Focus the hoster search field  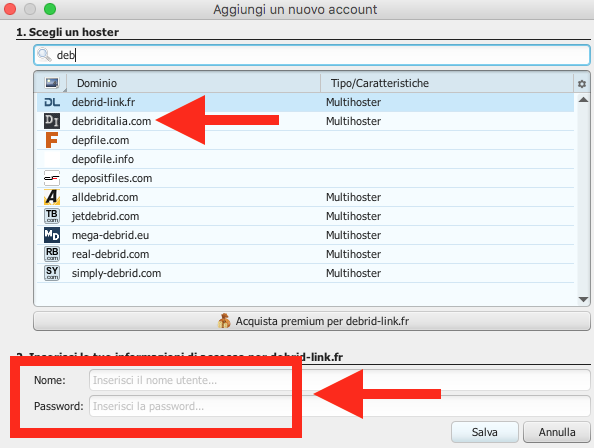[x=312, y=55]
